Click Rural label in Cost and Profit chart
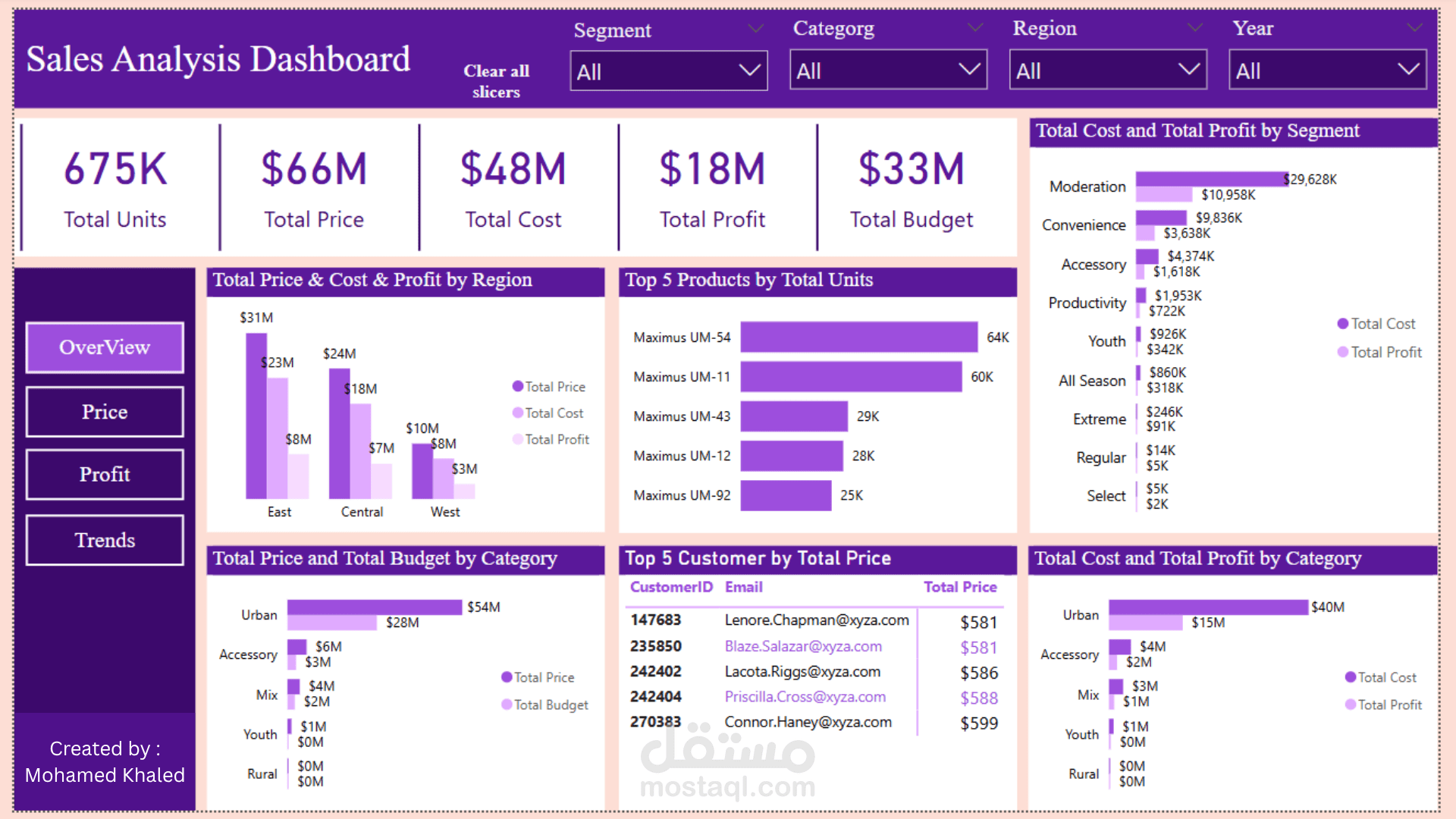1456x819 pixels. coord(1084,773)
